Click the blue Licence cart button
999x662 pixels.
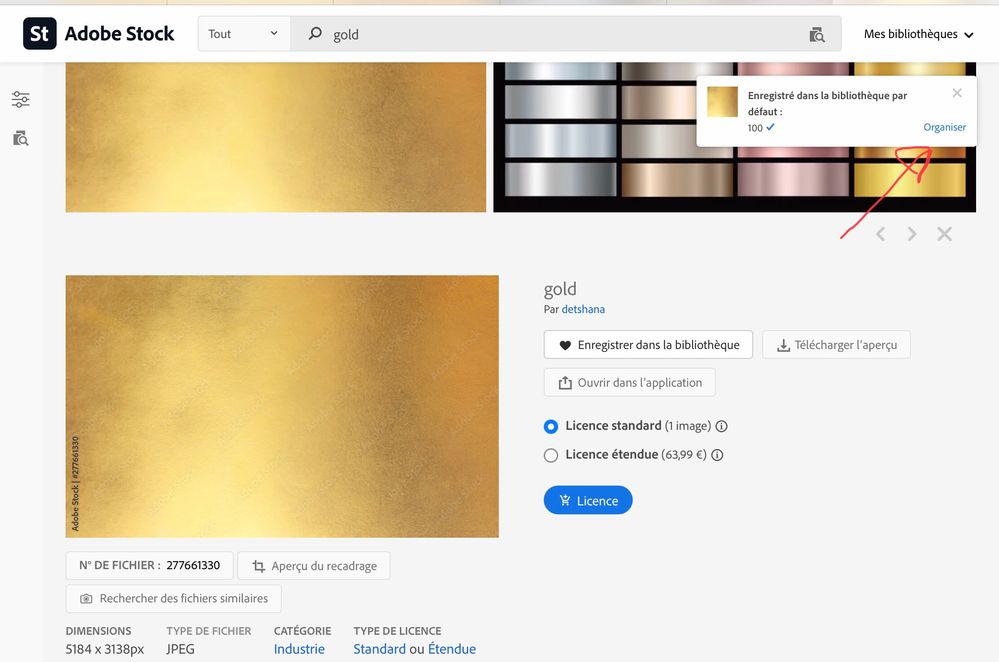point(588,500)
